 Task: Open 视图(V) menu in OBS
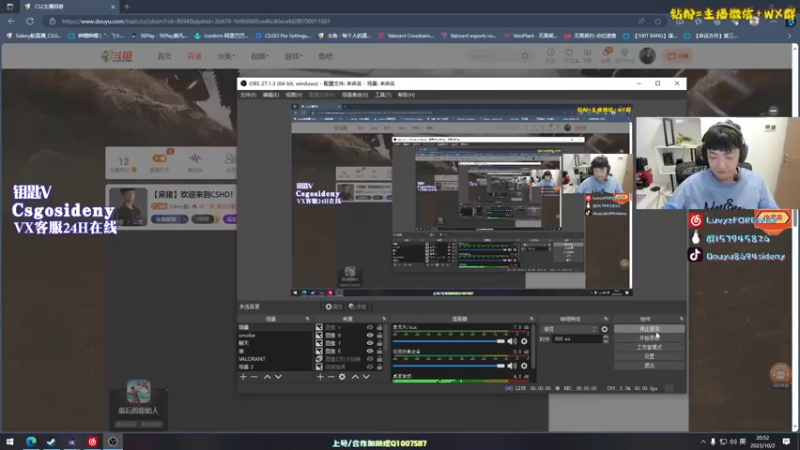coord(293,95)
